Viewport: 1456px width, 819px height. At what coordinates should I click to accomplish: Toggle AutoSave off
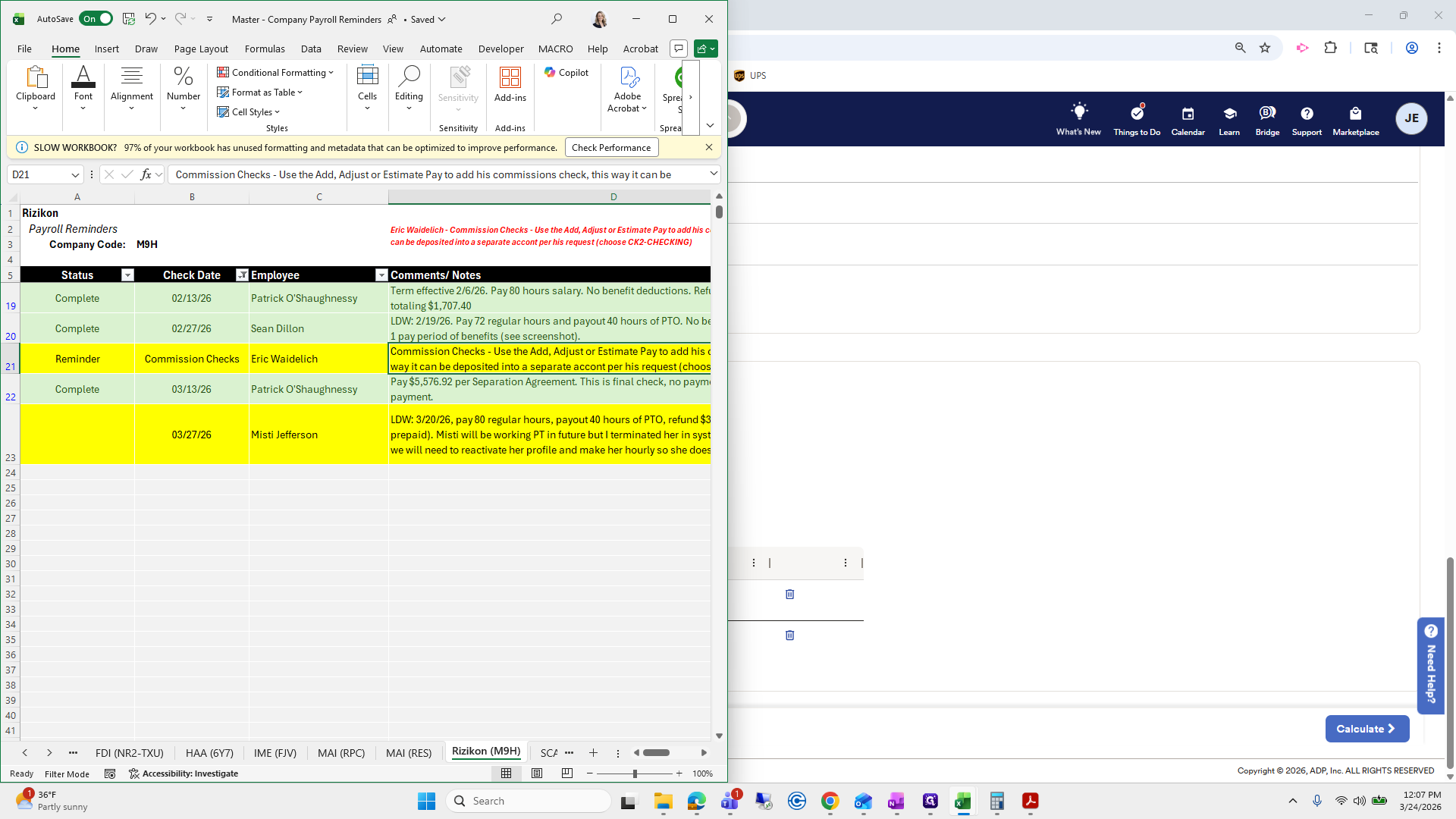96,18
